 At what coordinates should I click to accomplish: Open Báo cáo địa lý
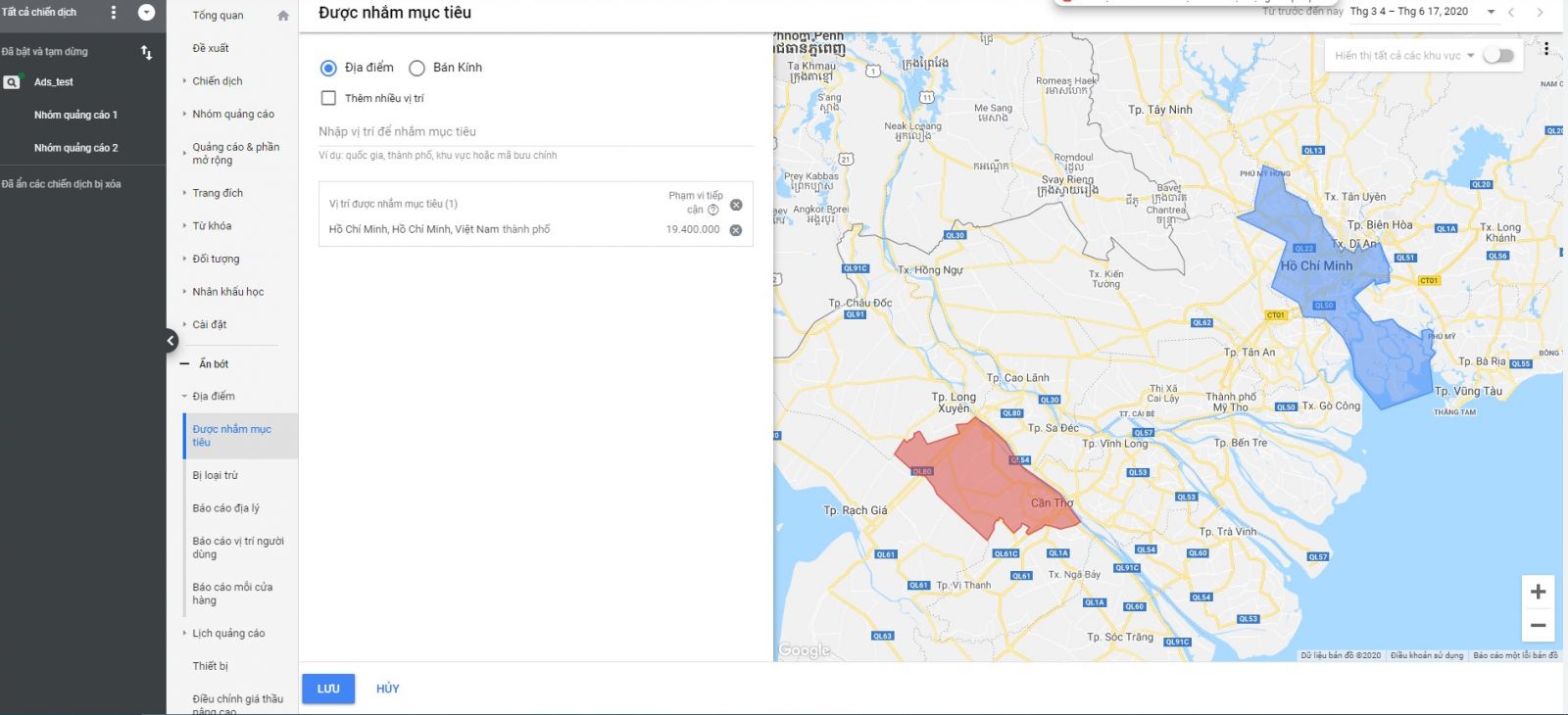coord(225,508)
